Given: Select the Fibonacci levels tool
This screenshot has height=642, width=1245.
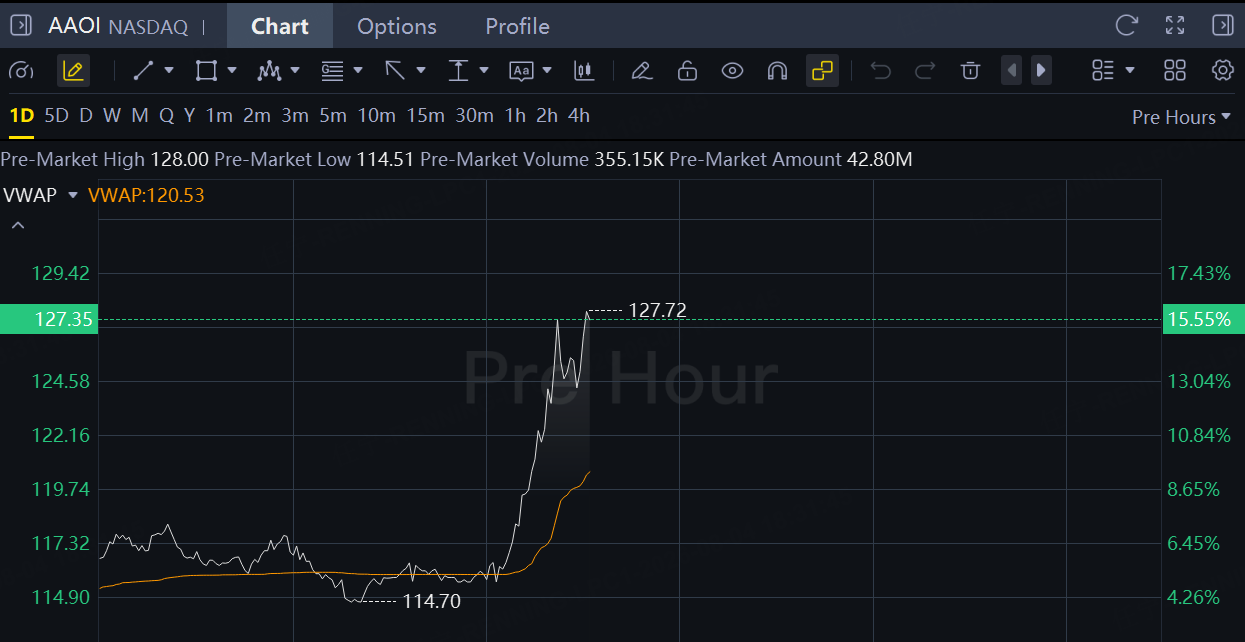Looking at the screenshot, I should click(x=332, y=71).
